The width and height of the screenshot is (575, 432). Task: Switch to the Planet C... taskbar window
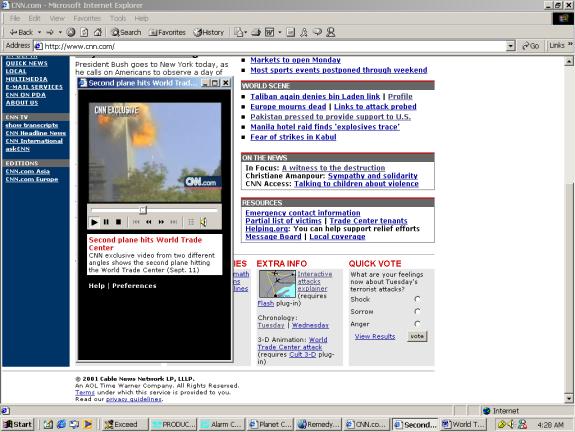coord(270,424)
